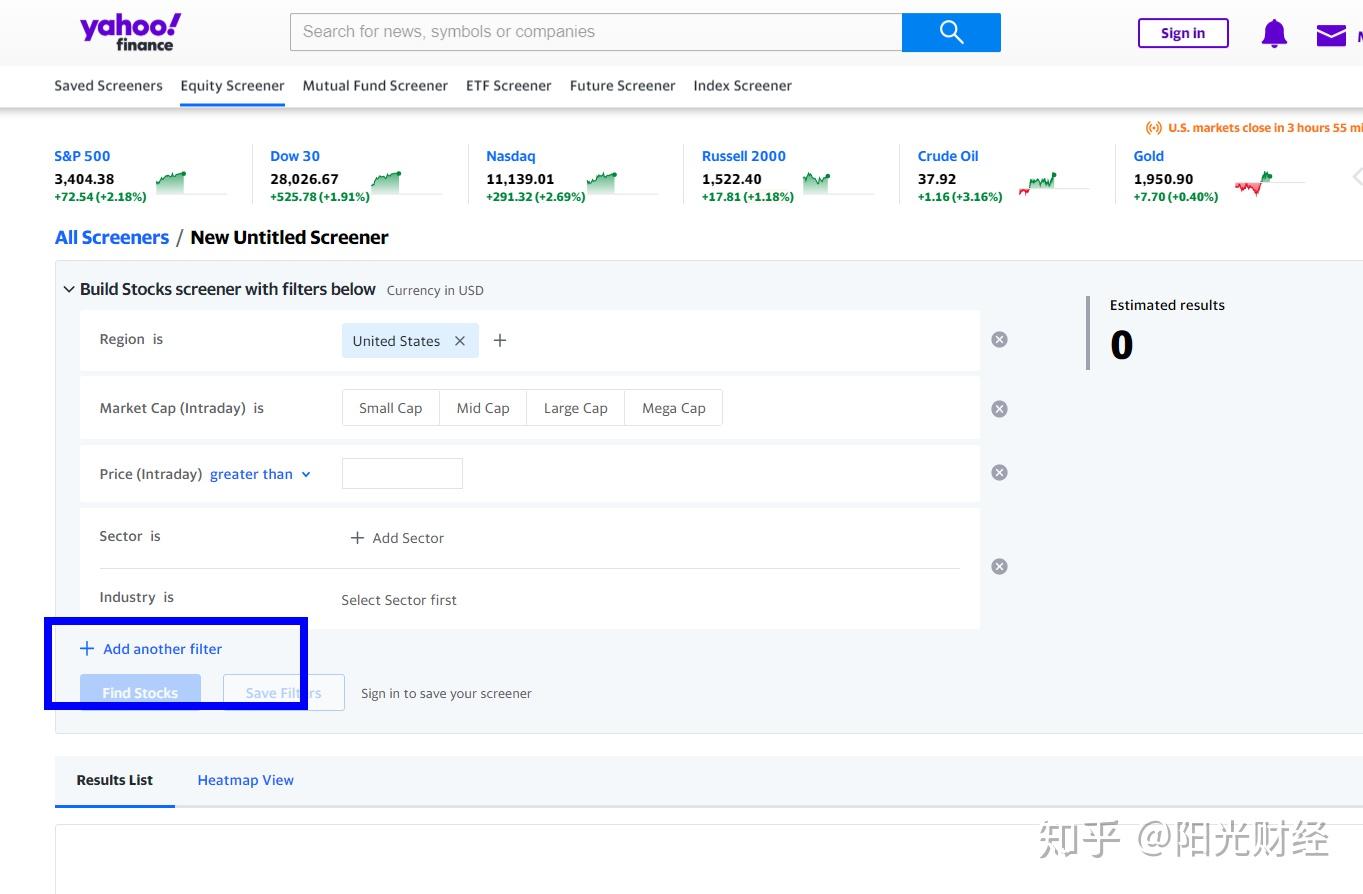Collapse the Build Stocks screener section
The height and width of the screenshot is (894, 1363).
click(69, 290)
